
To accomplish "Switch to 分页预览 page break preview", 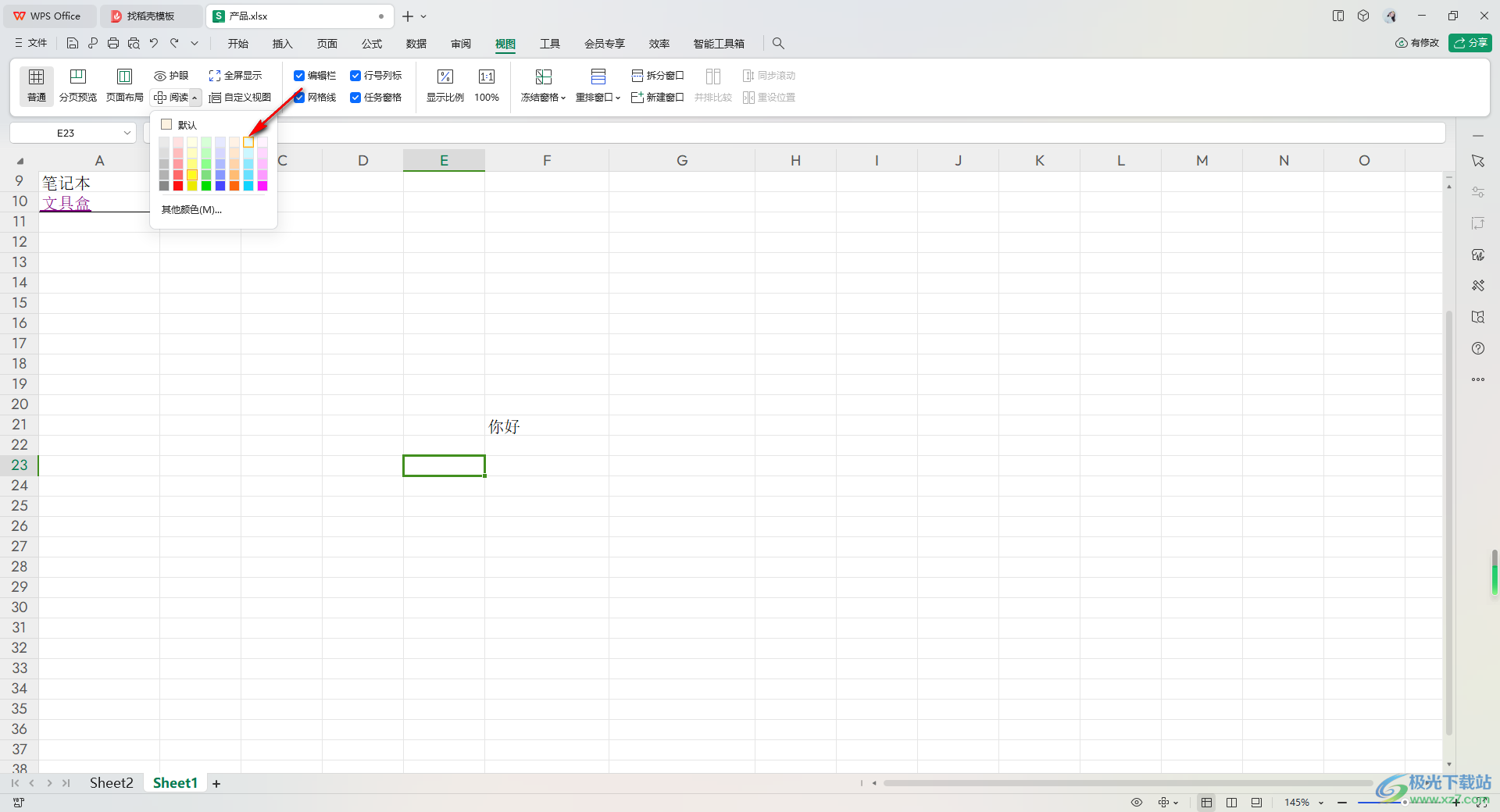I will pyautogui.click(x=78, y=85).
